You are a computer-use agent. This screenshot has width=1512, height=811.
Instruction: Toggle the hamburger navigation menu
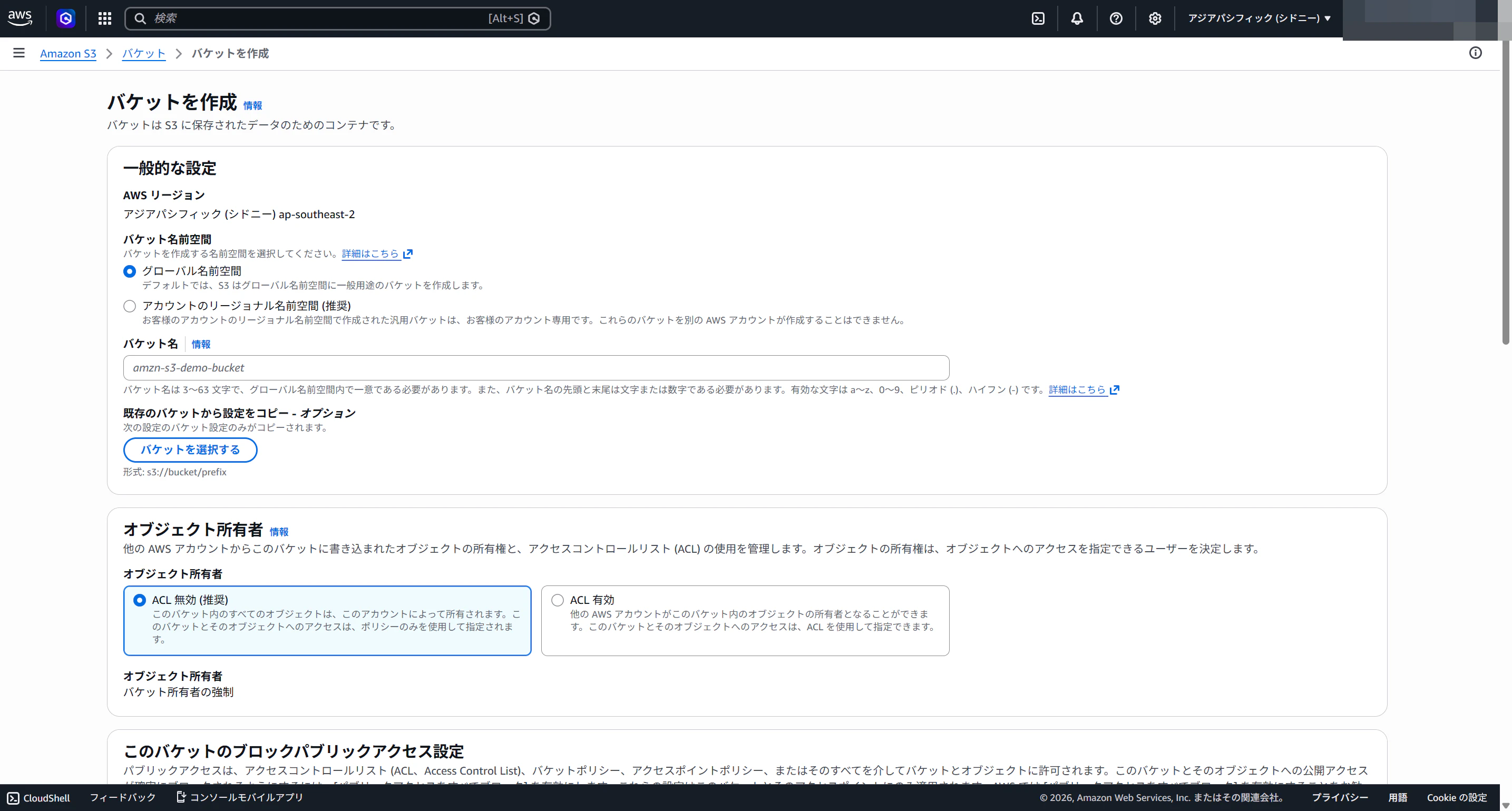(x=19, y=53)
